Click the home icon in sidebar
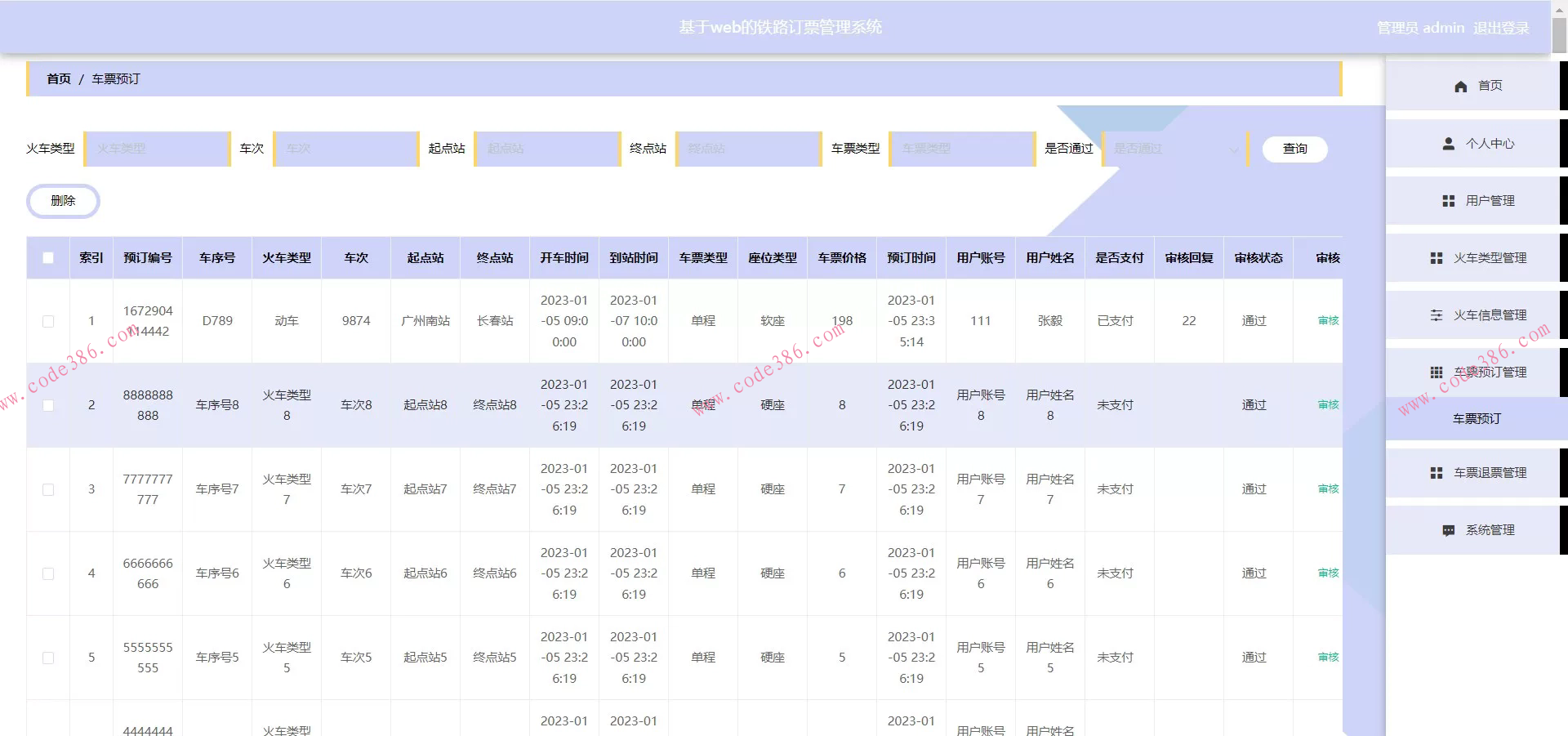 (1460, 86)
